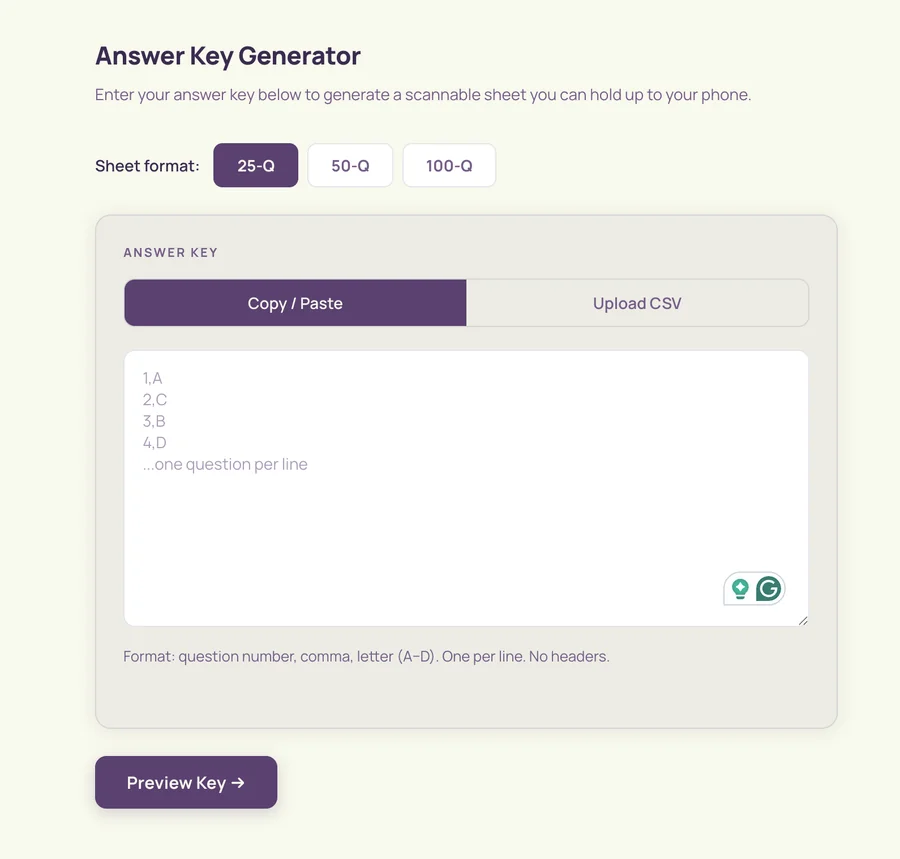Pick the 100-Q sheet format option

pyautogui.click(x=449, y=166)
